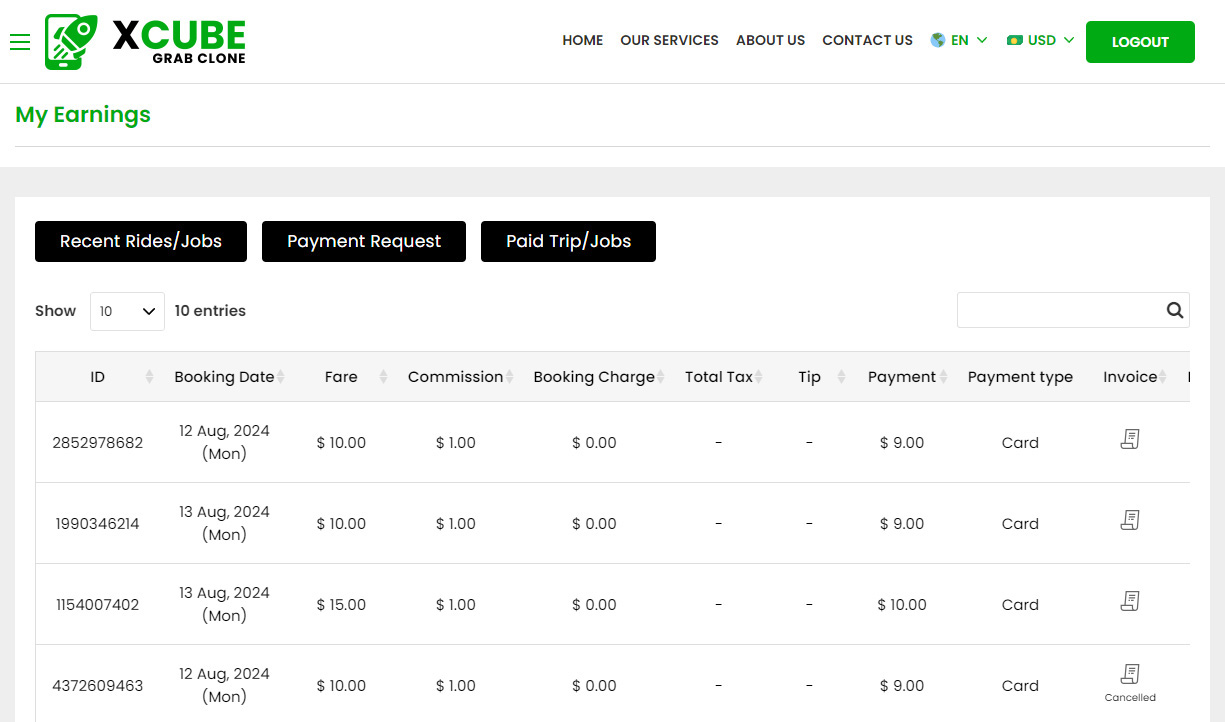Focus the earnings table search field
The image size is (1225, 722).
[1058, 310]
